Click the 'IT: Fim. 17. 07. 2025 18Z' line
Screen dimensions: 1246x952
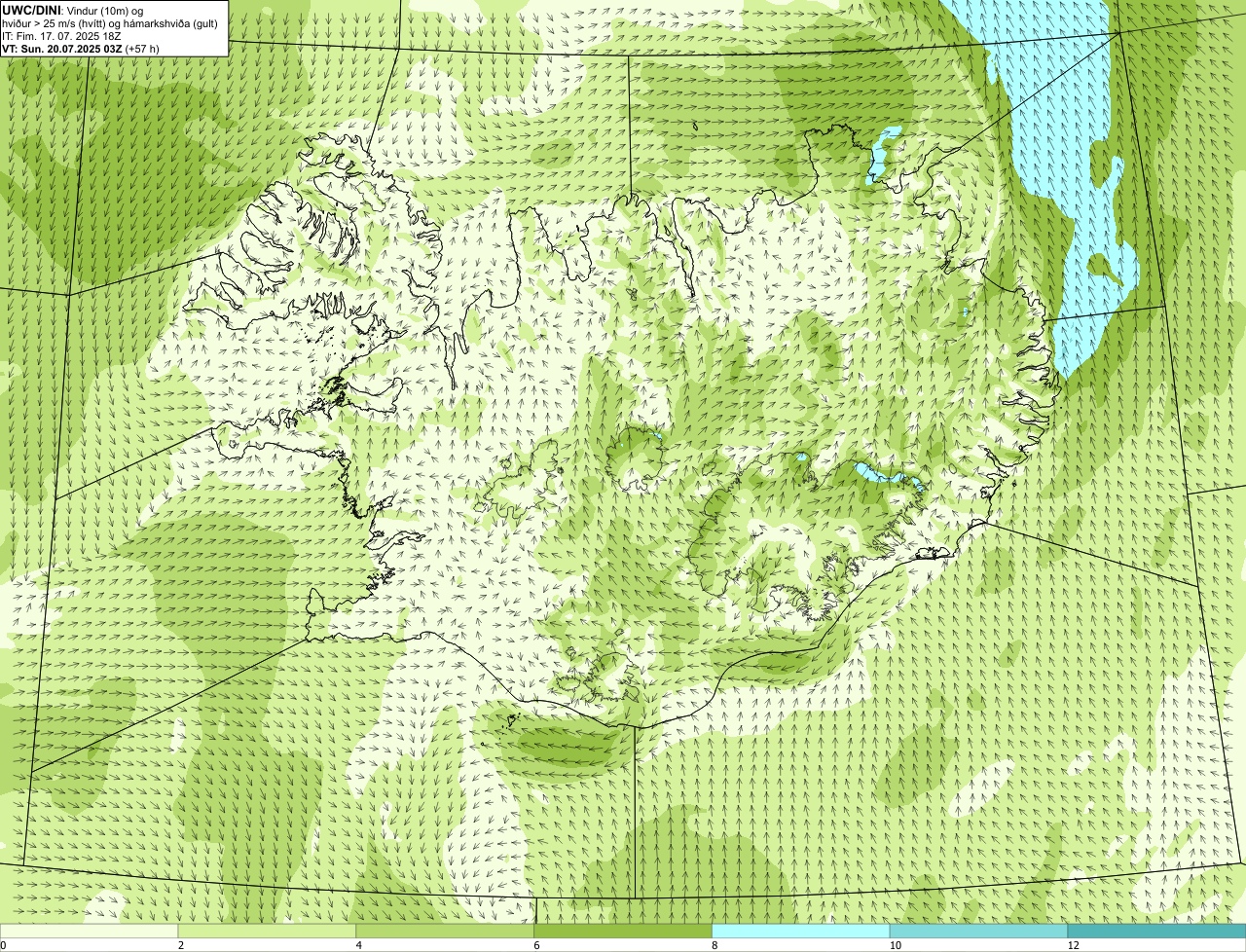coord(60,35)
